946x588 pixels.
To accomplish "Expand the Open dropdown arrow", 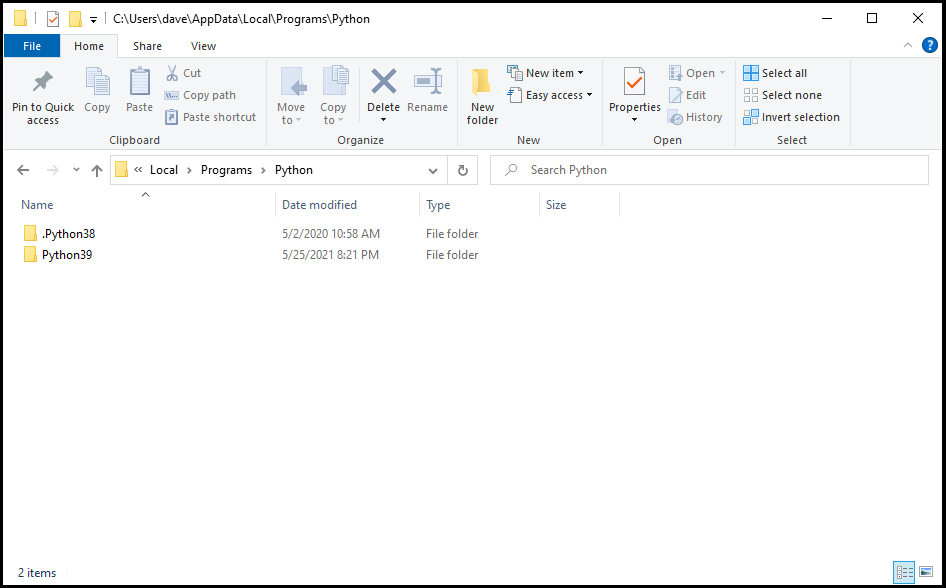I will (722, 73).
